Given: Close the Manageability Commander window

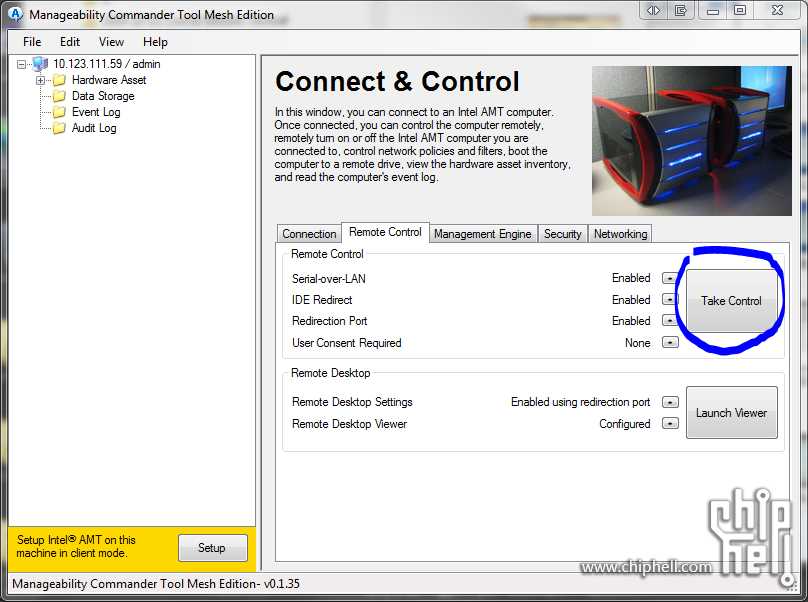Looking at the screenshot, I should pyautogui.click(x=778, y=10).
